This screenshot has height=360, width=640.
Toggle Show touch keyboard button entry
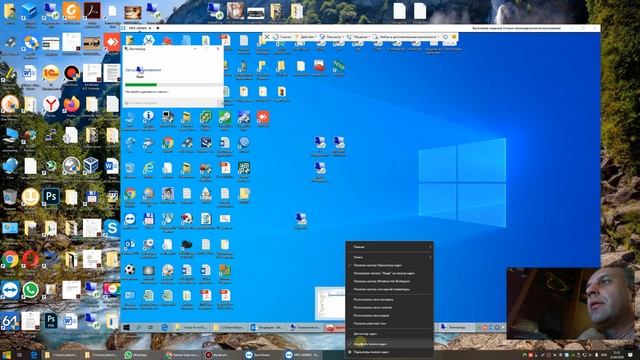coord(389,289)
